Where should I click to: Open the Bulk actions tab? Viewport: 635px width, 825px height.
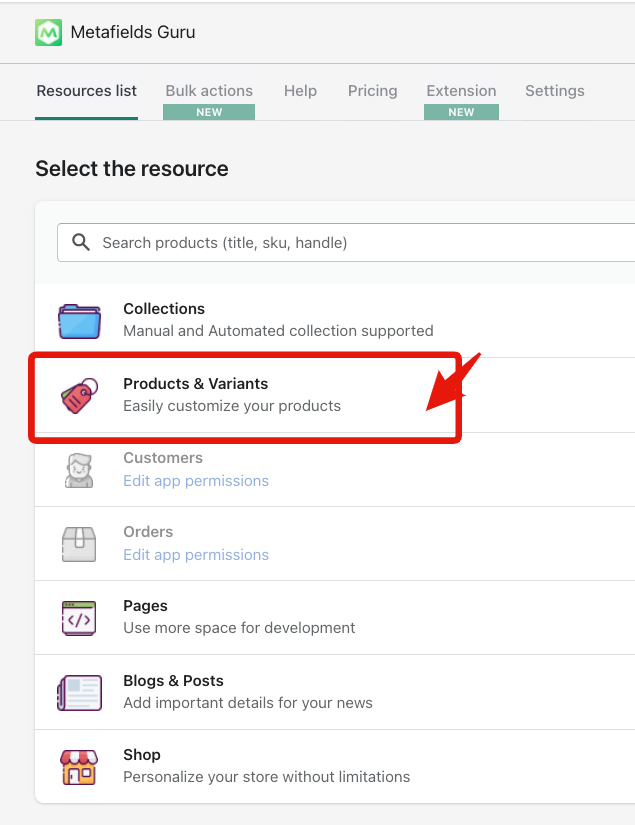click(x=209, y=91)
